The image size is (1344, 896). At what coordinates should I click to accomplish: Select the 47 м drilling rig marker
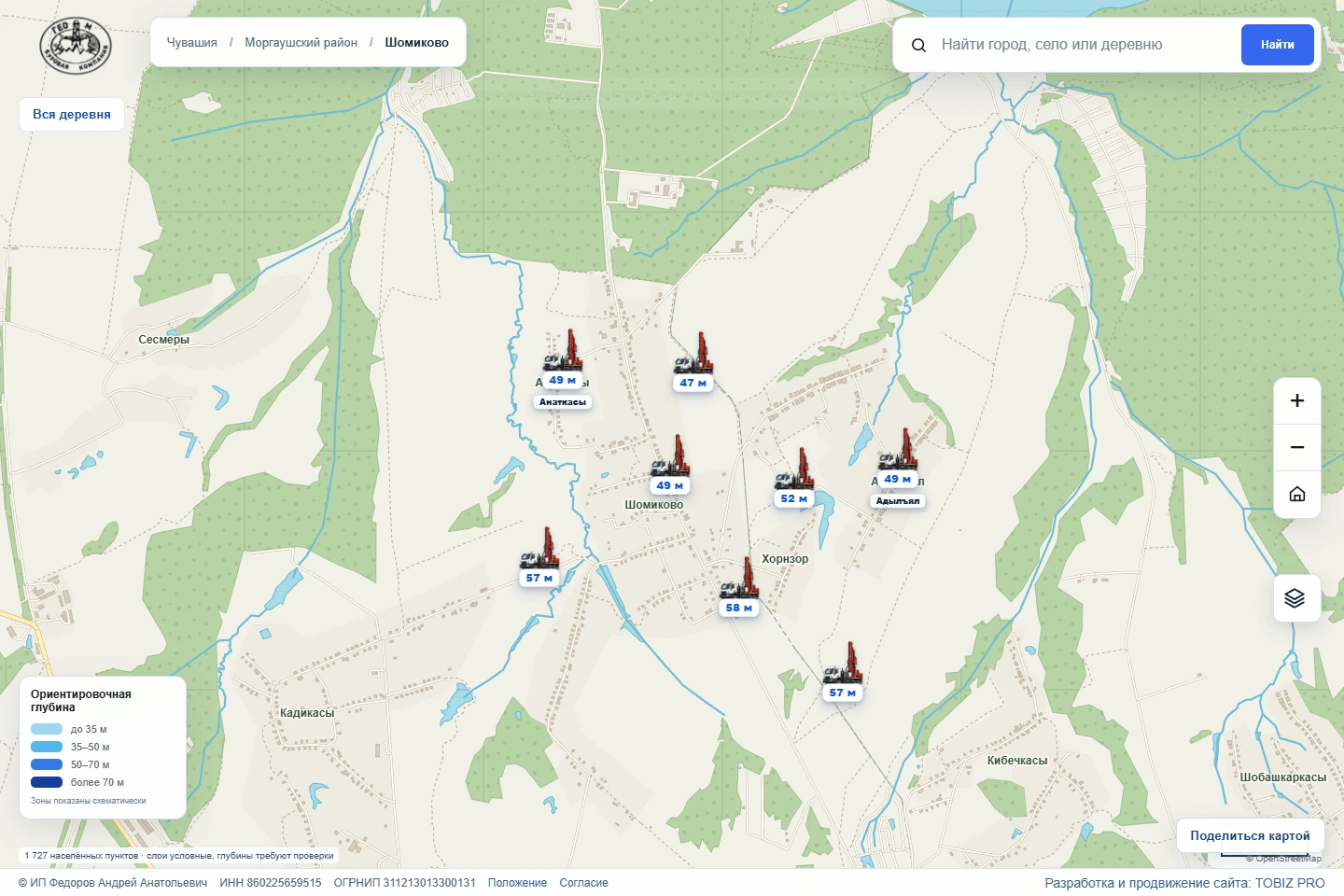click(x=693, y=362)
